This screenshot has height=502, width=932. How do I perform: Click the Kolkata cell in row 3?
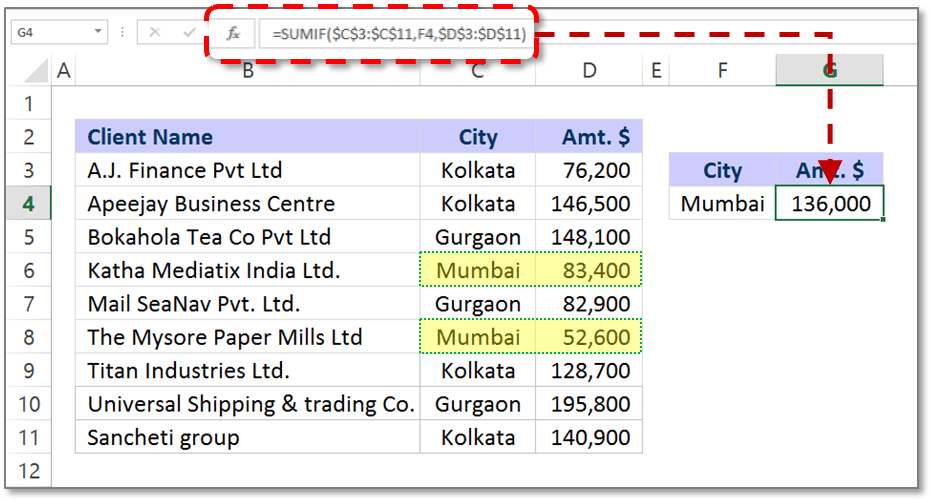(x=477, y=171)
